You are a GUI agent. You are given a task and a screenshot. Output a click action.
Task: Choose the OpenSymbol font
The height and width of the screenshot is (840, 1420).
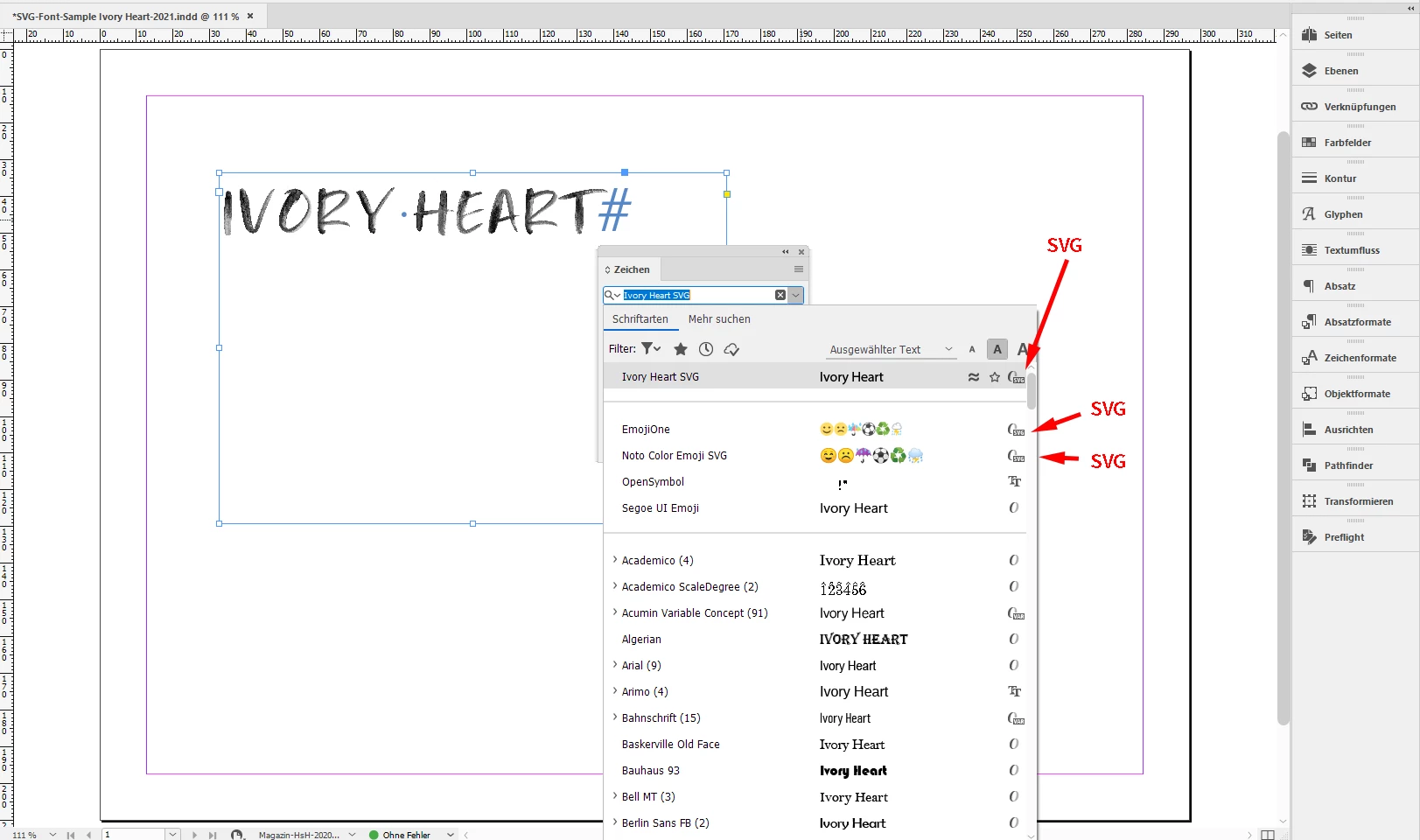(814, 482)
